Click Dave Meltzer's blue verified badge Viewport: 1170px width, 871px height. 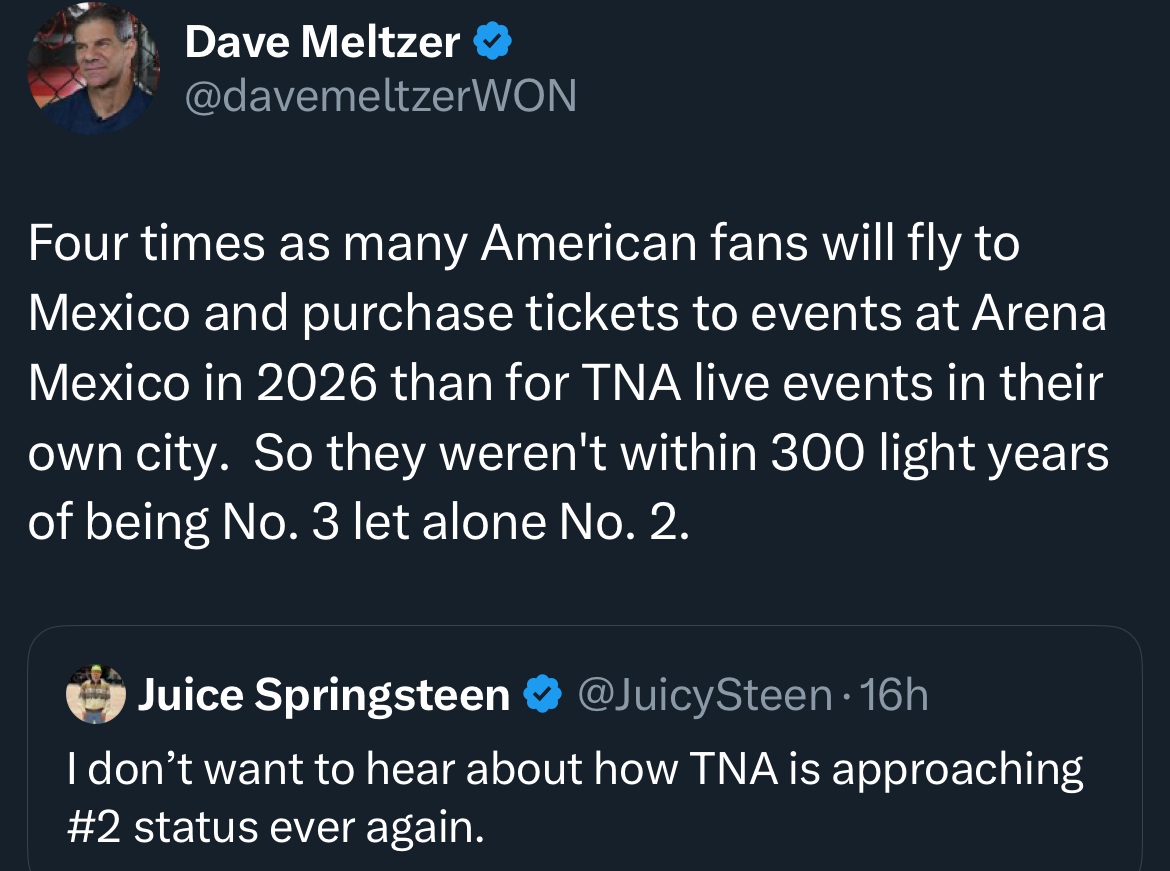[x=492, y=42]
